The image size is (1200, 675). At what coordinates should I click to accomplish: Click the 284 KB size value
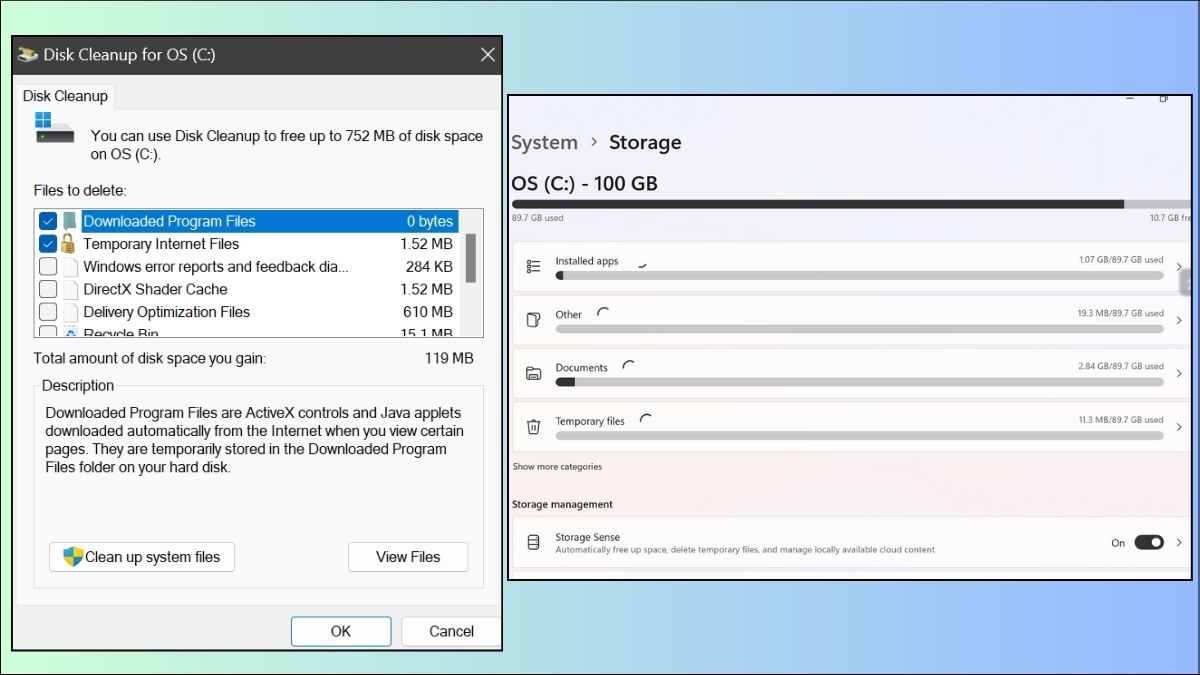pyautogui.click(x=429, y=267)
